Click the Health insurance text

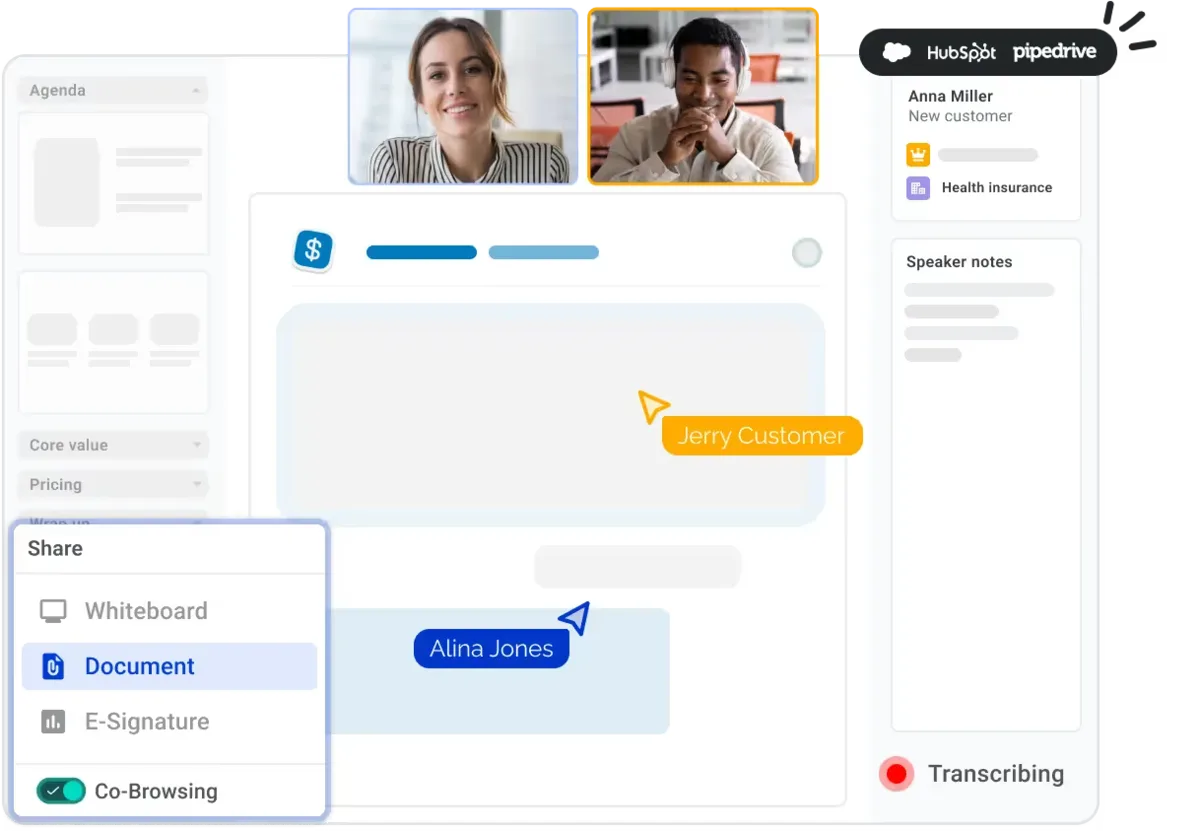point(997,188)
